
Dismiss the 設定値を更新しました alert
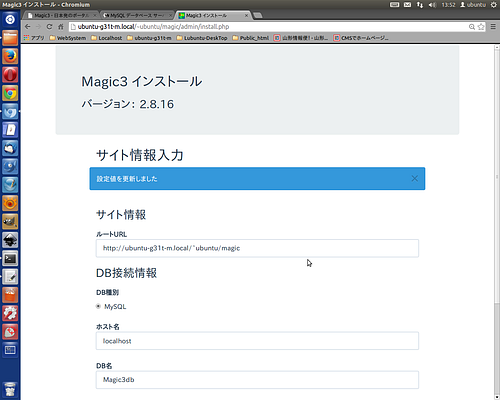pyautogui.click(x=414, y=179)
